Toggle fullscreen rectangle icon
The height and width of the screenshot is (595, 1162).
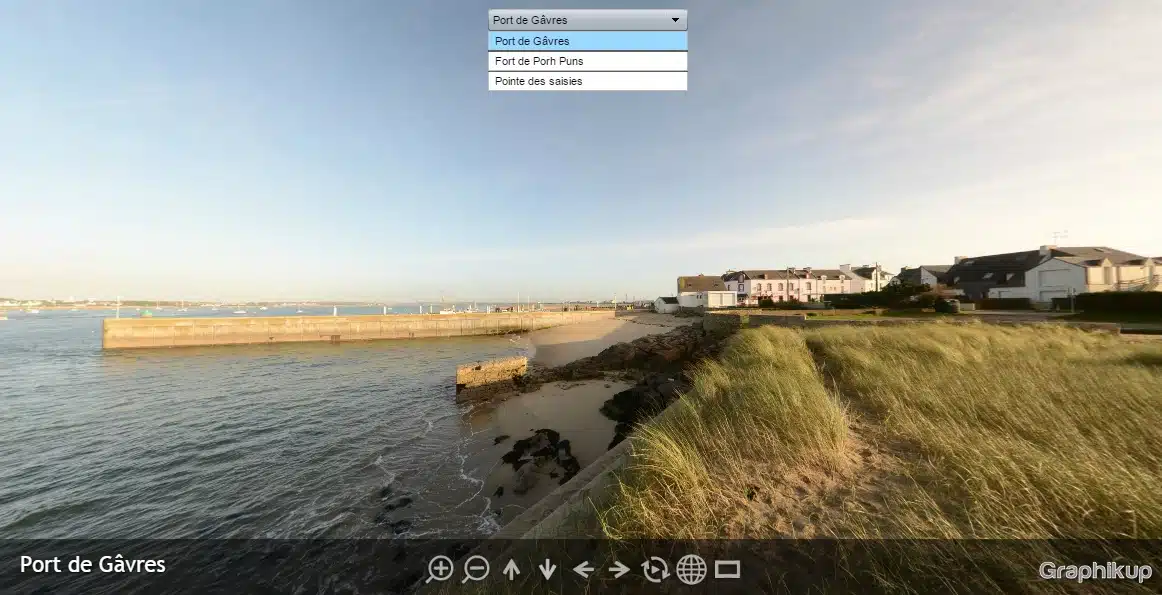[727, 569]
